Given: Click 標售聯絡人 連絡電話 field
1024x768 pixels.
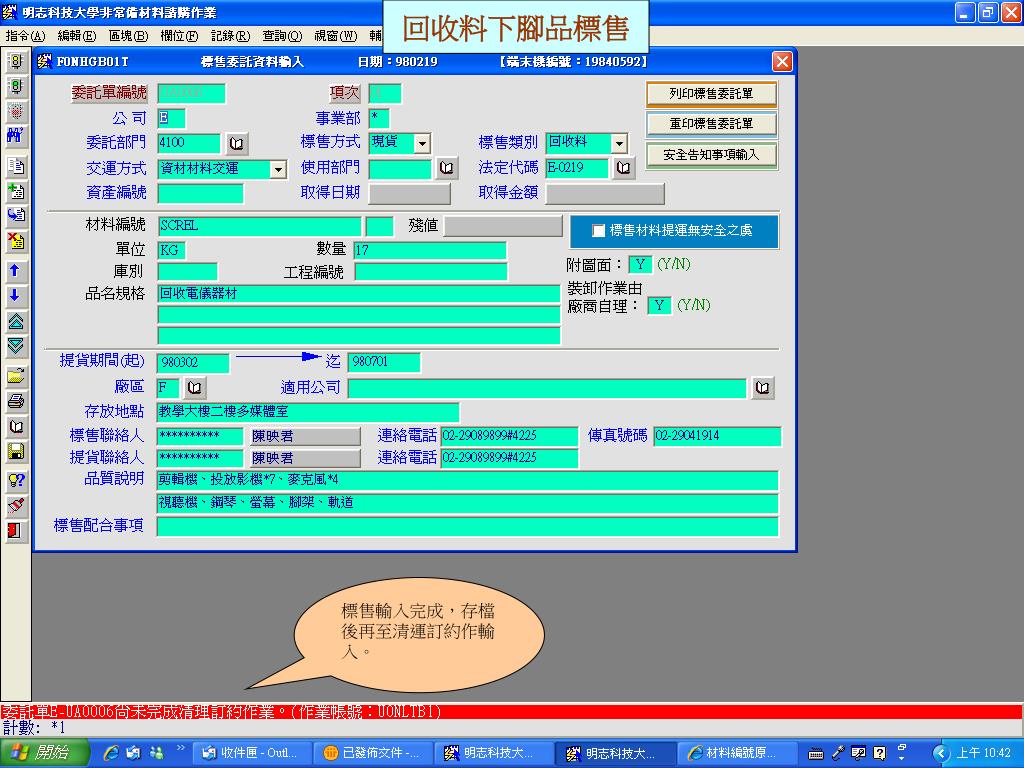Looking at the screenshot, I should coord(509,436).
